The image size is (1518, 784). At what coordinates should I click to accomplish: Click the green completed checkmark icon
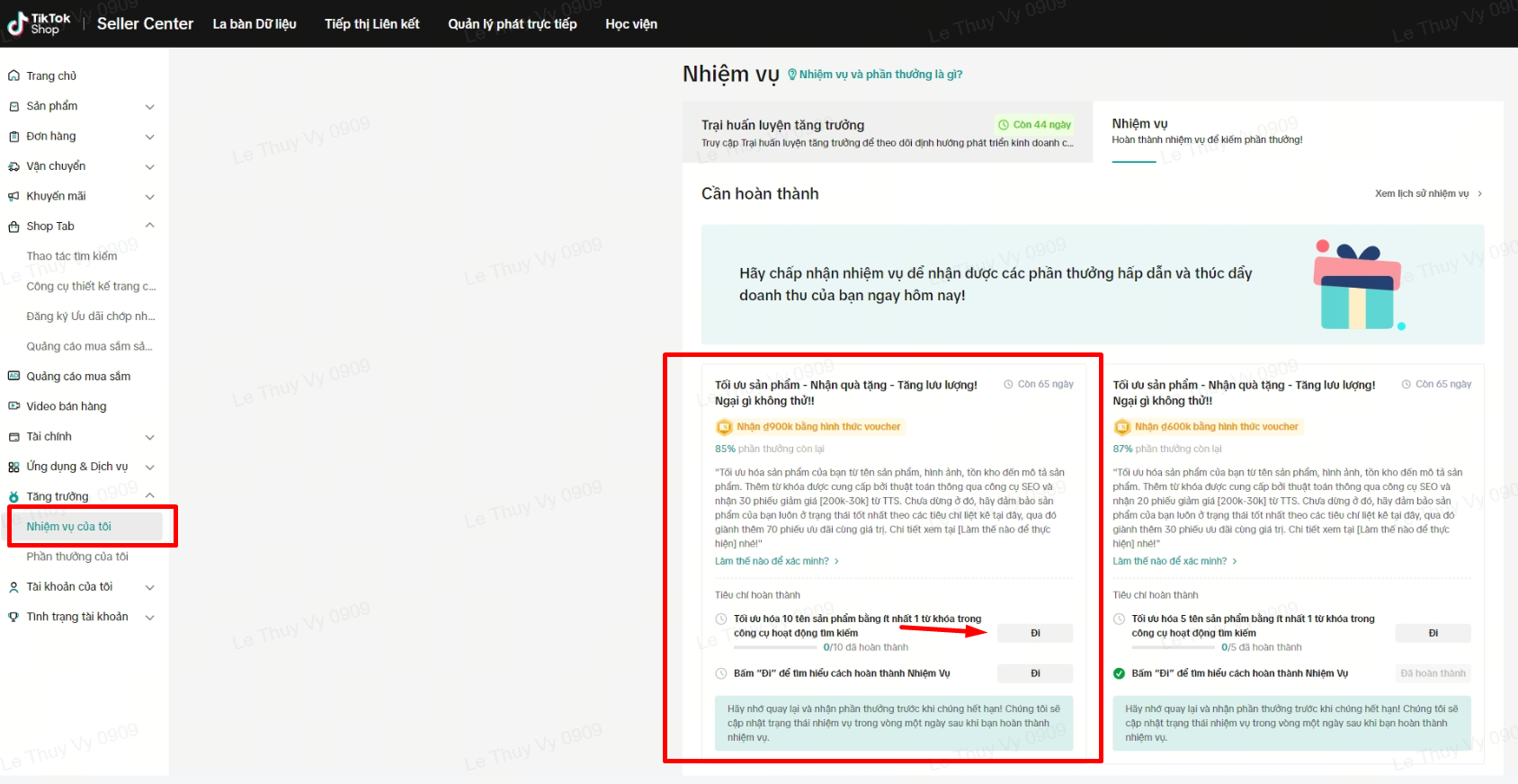pos(1120,673)
